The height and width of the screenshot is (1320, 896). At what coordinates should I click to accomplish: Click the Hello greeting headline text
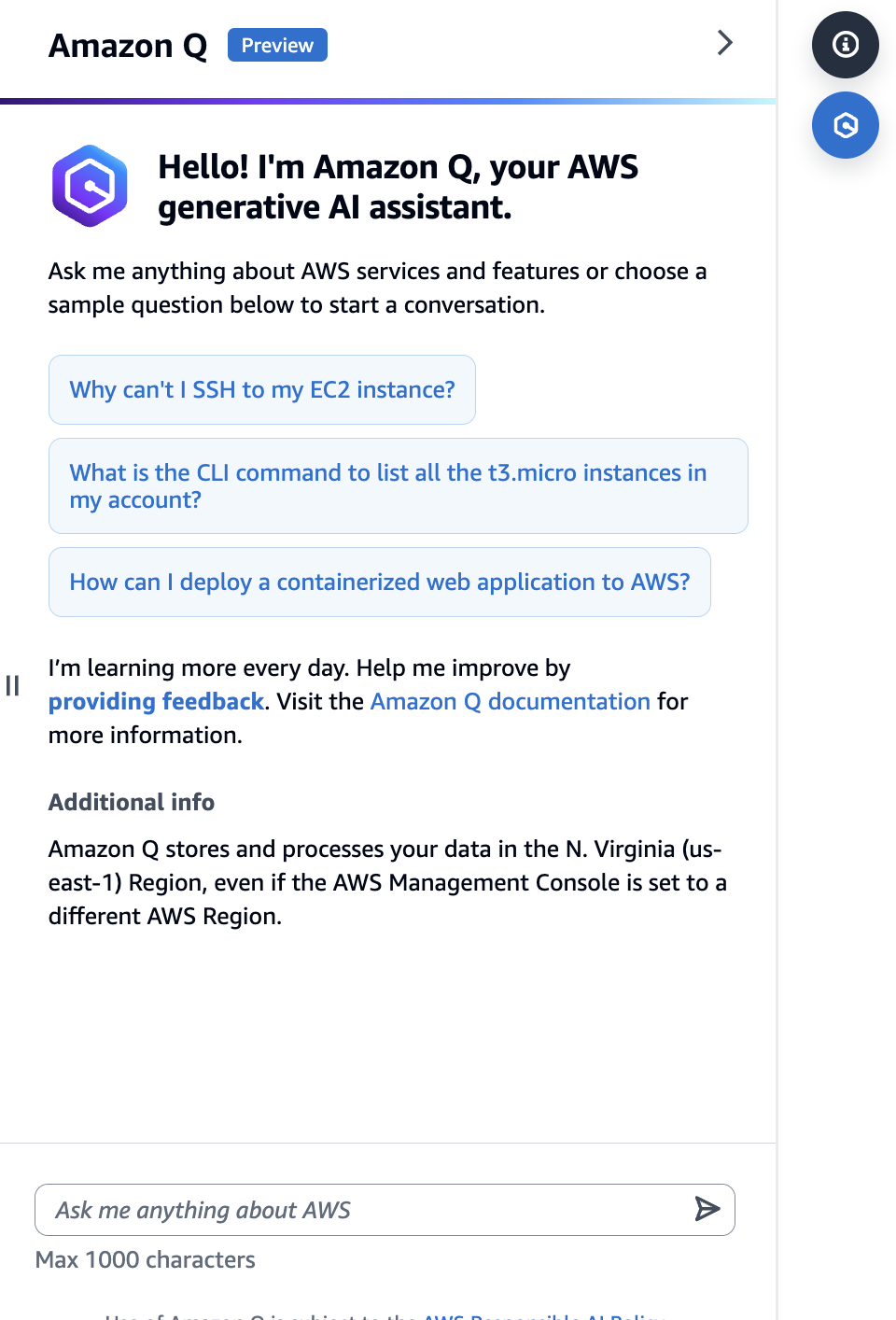(x=399, y=187)
